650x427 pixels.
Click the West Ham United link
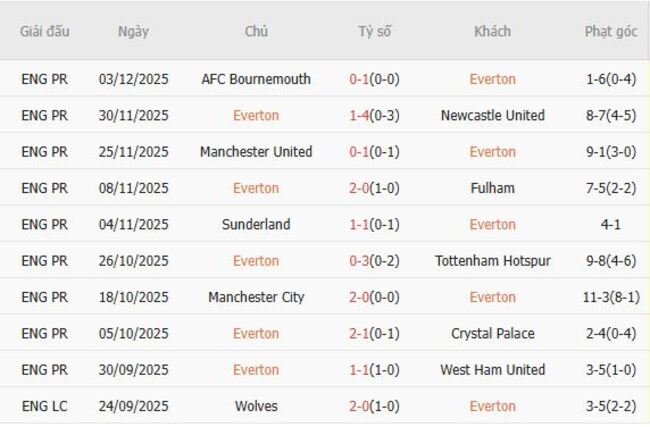click(492, 370)
